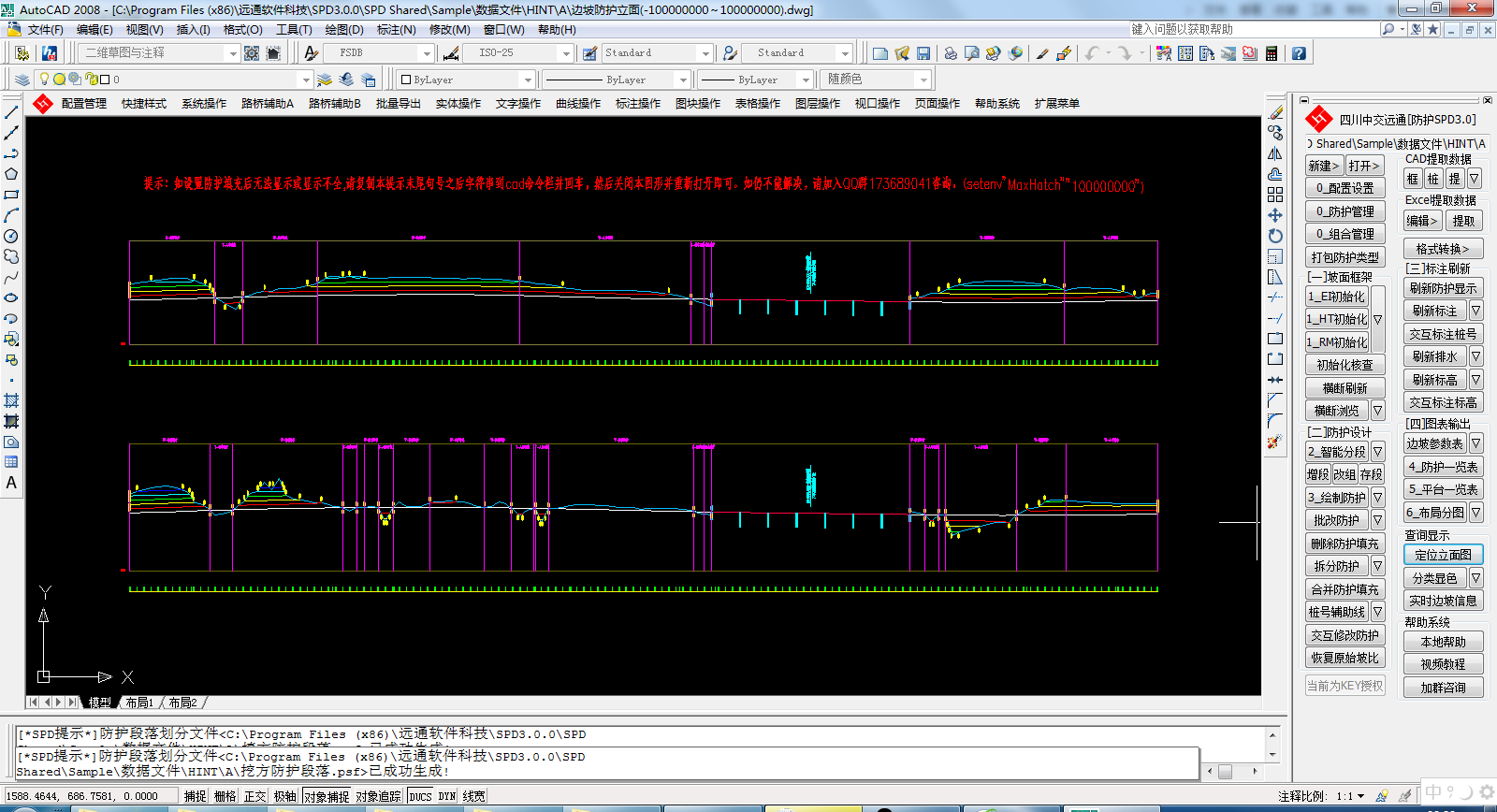Open the 二维草图与注释 workspace dropdown
The width and height of the screenshot is (1497, 812).
(159, 53)
